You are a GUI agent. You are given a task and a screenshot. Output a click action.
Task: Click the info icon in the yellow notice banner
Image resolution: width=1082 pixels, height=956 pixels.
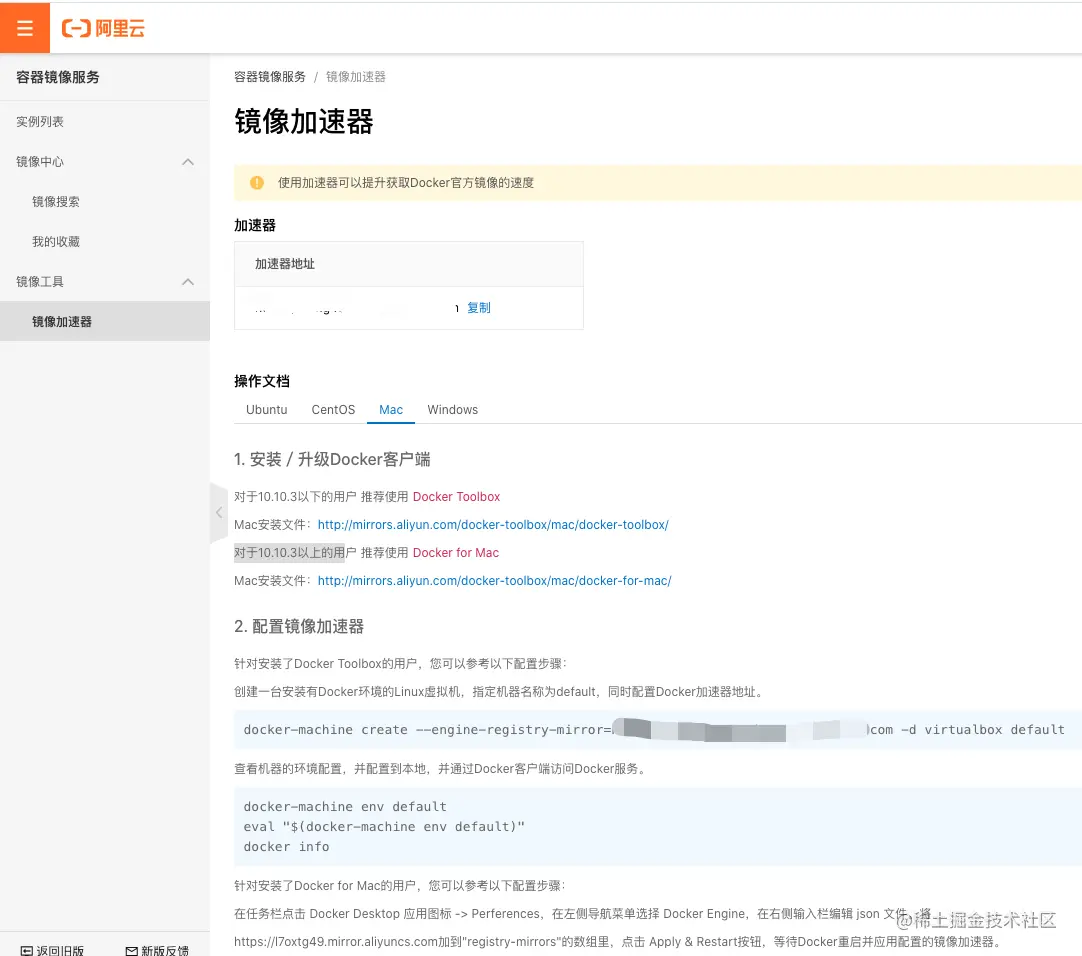pos(256,183)
